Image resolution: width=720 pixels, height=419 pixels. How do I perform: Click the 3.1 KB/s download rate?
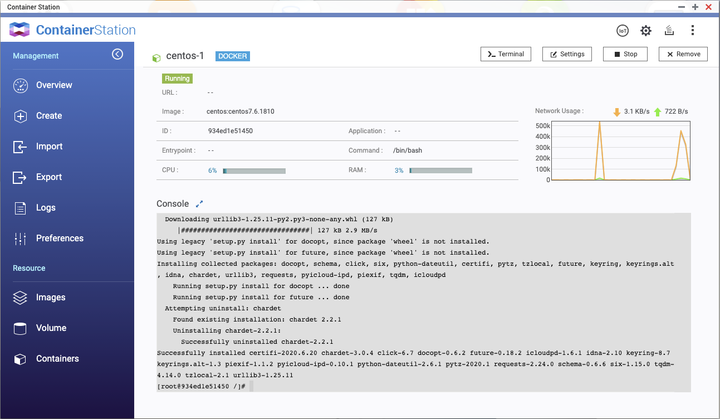point(636,111)
